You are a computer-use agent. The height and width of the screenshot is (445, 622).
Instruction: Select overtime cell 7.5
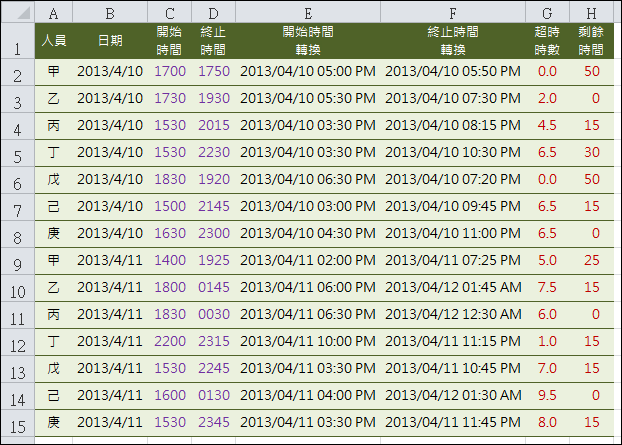547,288
